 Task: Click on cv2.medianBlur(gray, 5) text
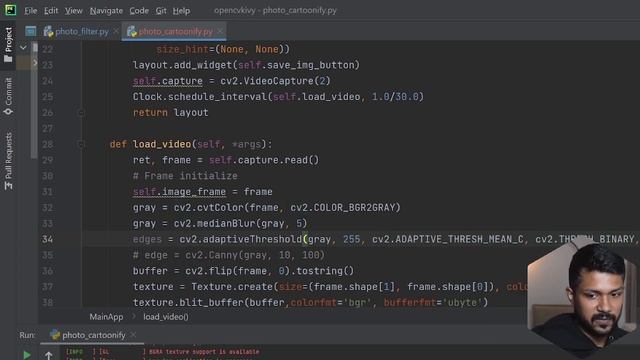[240, 224]
